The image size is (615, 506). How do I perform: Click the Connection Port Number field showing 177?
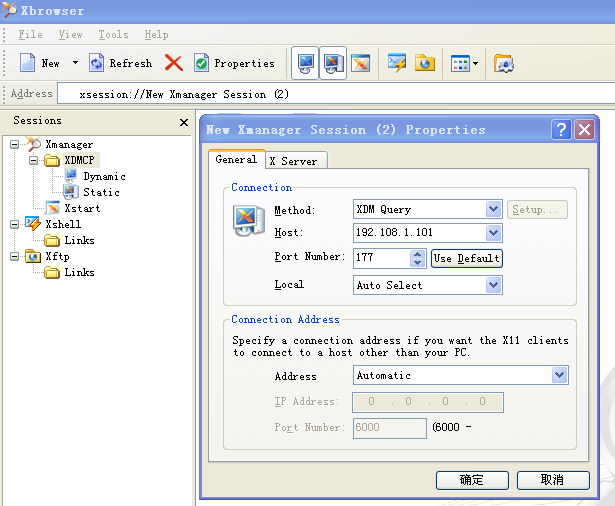[381, 258]
